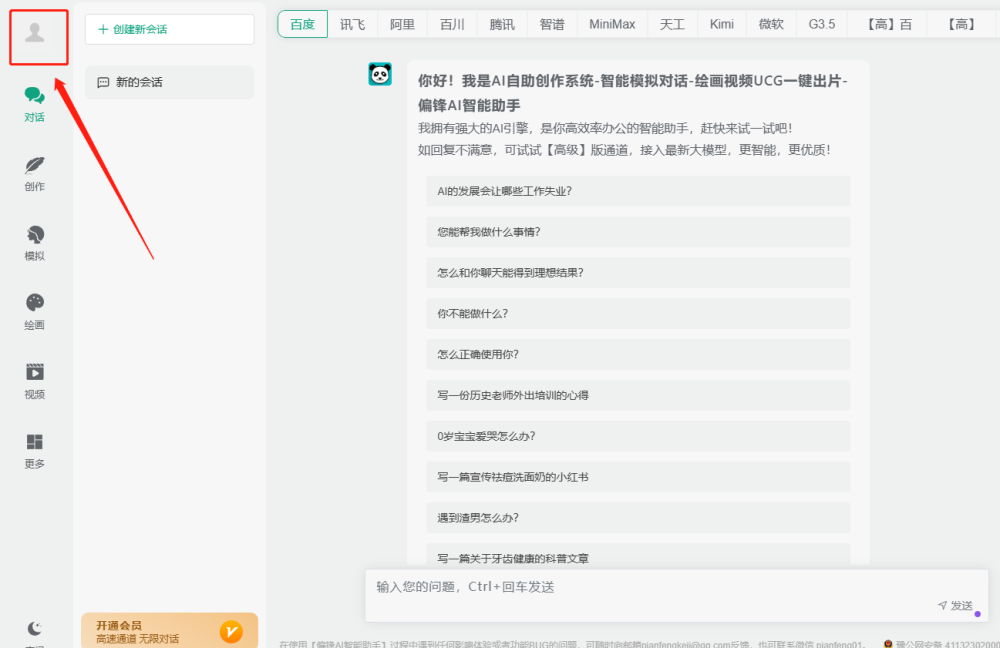Select the G3.5 model tab
The image size is (1000, 648).
822,24
